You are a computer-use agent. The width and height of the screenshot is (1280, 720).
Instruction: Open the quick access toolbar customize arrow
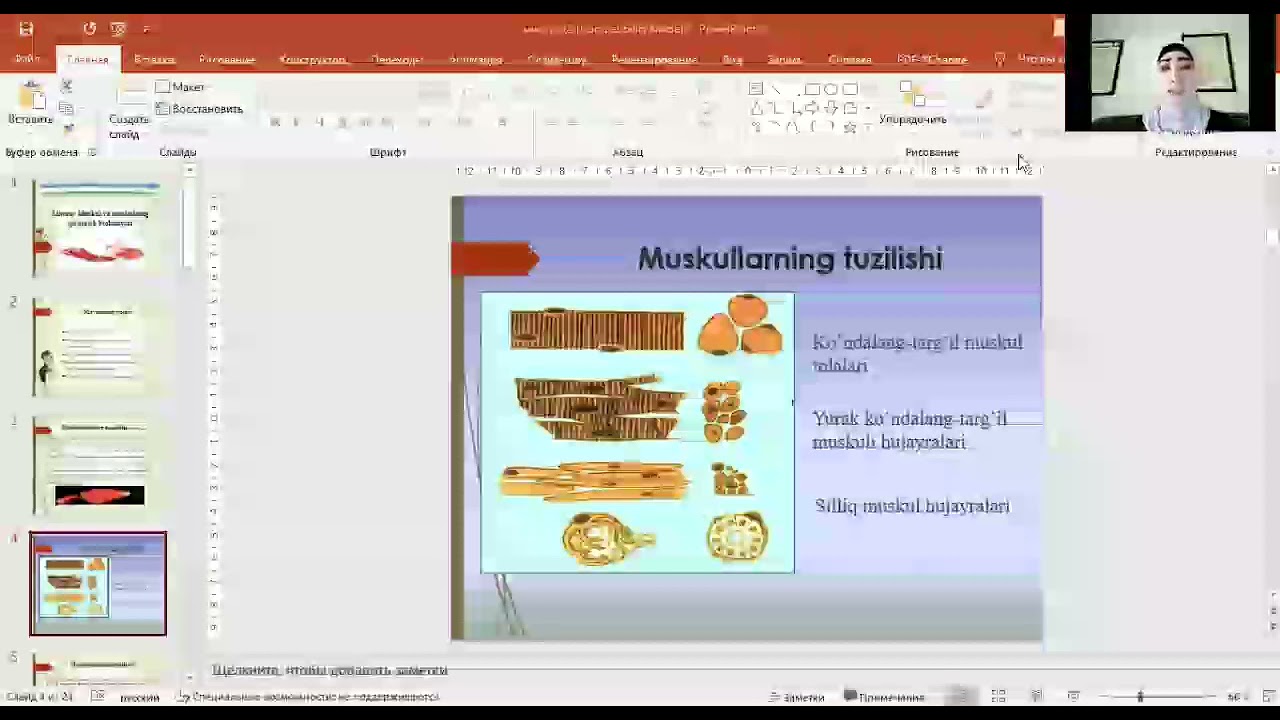[146, 29]
